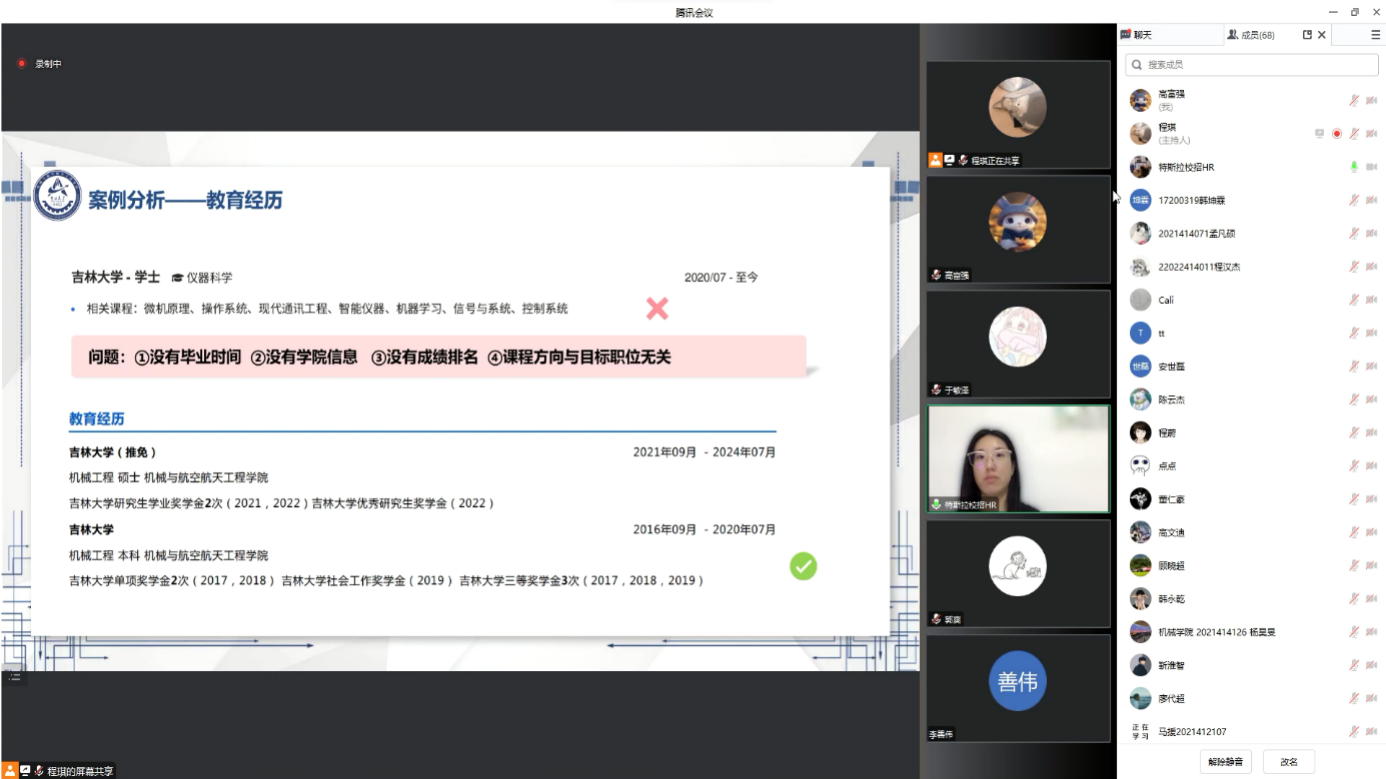The width and height of the screenshot is (1386, 779).
Task: Toggle camera icon for 特斯拉校招HR in list
Action: [1371, 167]
